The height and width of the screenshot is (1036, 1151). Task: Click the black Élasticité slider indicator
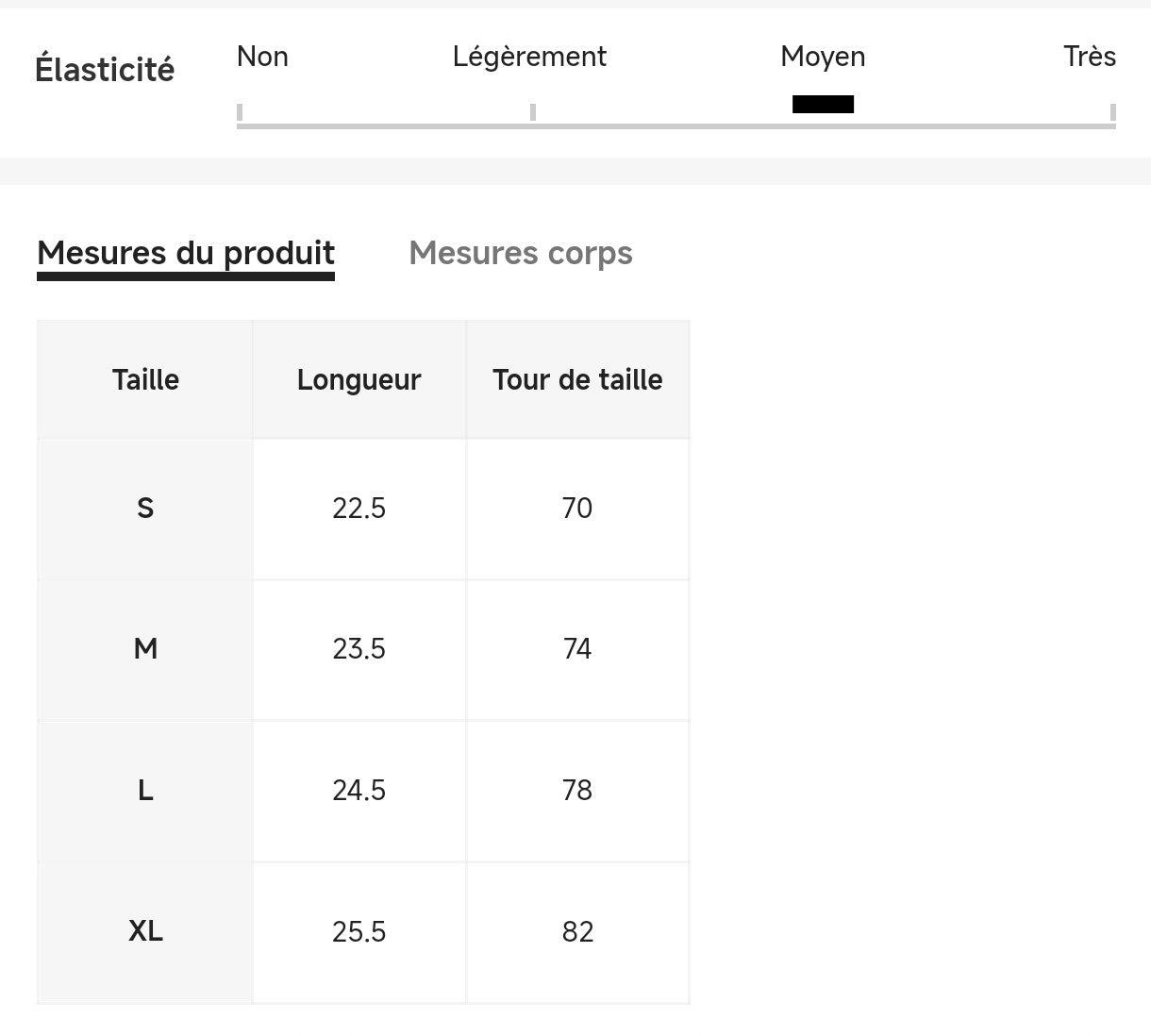(823, 104)
